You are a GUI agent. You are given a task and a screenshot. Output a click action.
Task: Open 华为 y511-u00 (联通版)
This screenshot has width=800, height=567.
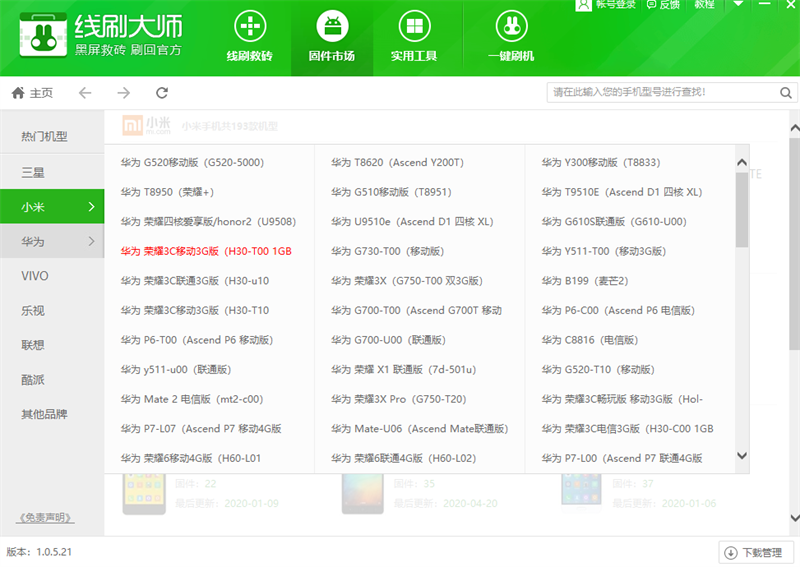(x=176, y=370)
